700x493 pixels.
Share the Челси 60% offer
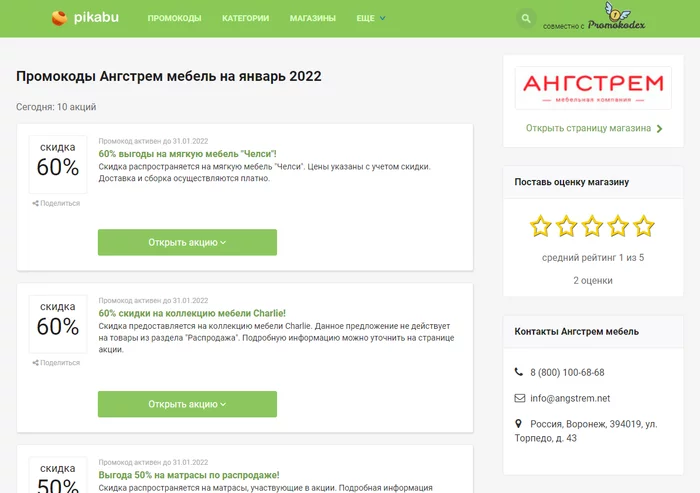(56, 203)
